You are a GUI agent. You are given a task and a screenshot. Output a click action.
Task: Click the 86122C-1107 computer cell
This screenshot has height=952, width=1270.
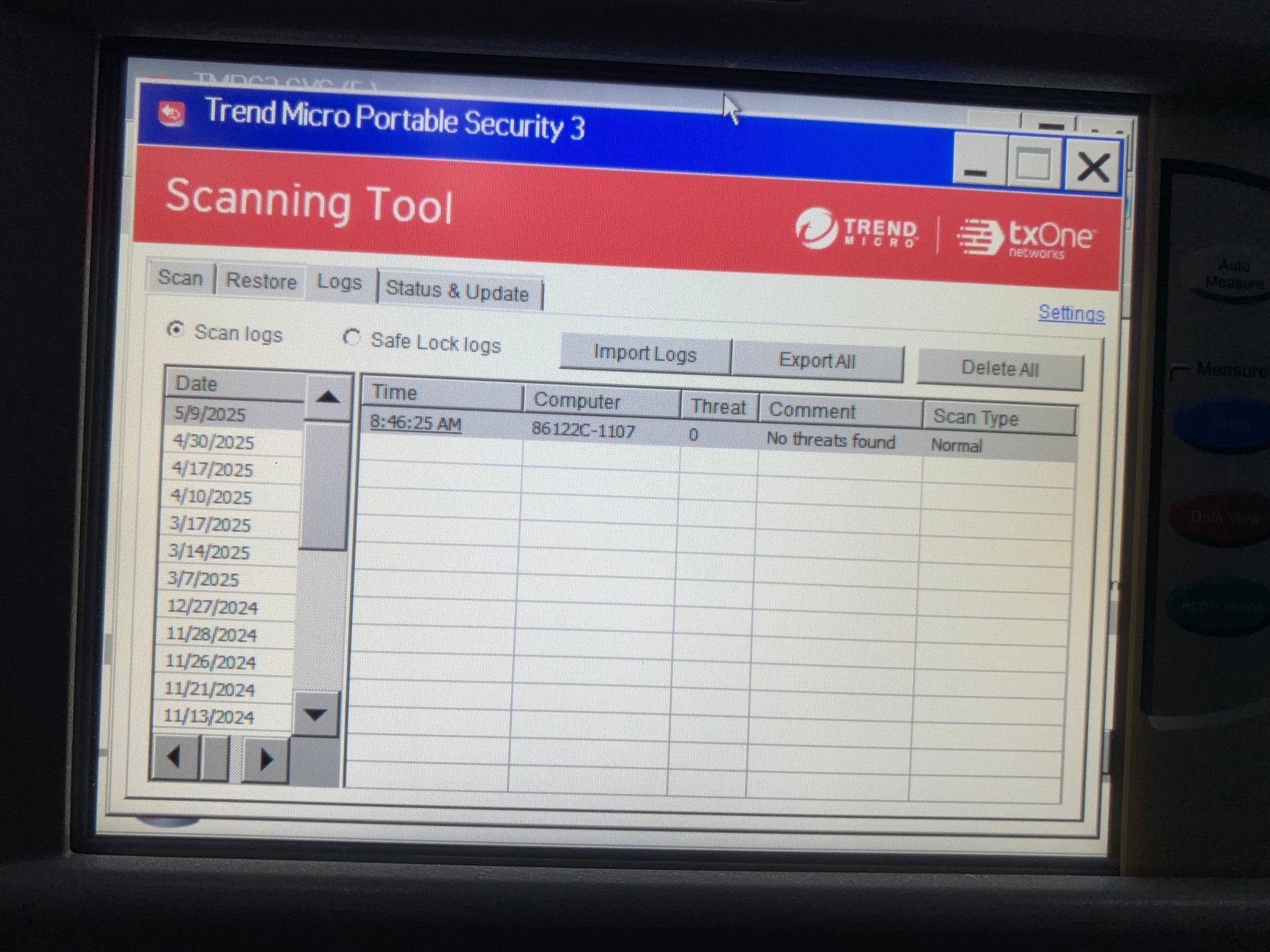(600, 430)
